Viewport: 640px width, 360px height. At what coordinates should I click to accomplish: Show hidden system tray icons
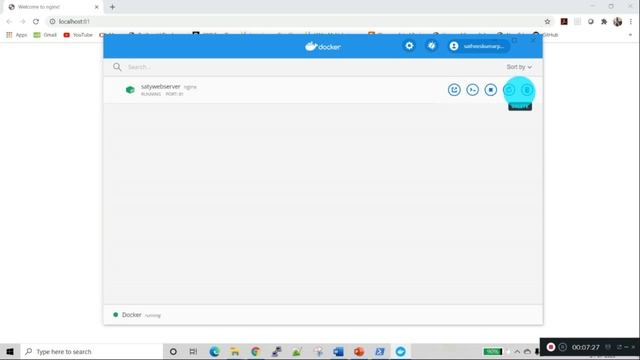tap(517, 351)
